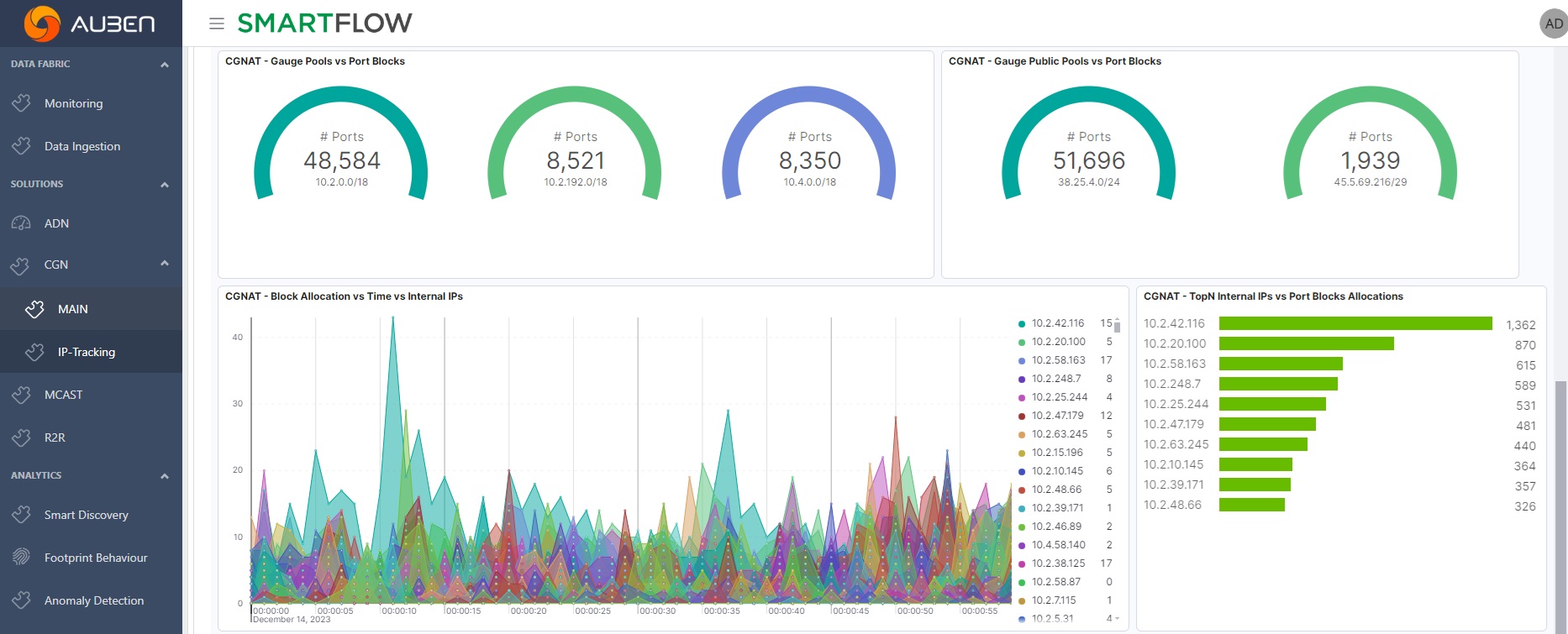Open Smart Discovery page
This screenshot has height=634, width=1568.
(x=86, y=515)
